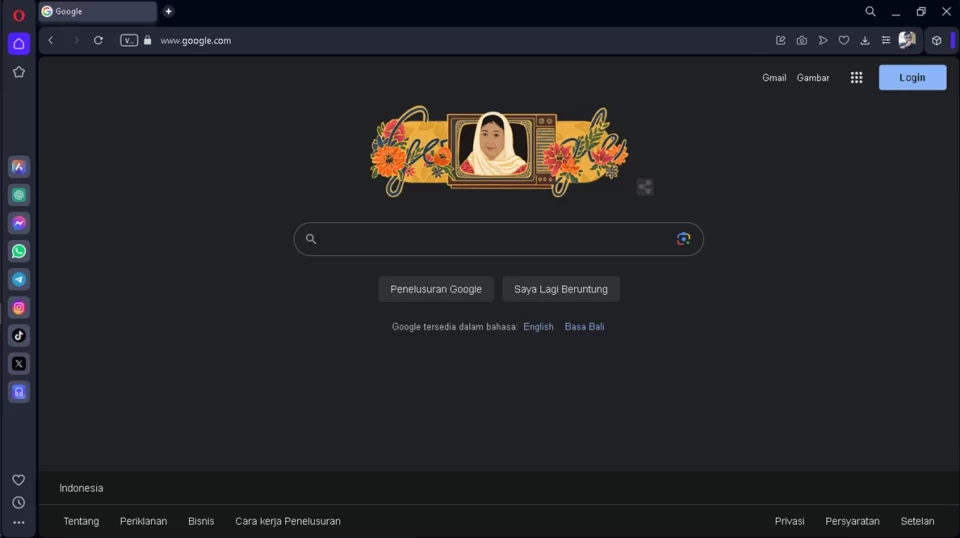Launch Aria AI from the sidebar
Viewport: 960px width, 538px height.
point(19,167)
